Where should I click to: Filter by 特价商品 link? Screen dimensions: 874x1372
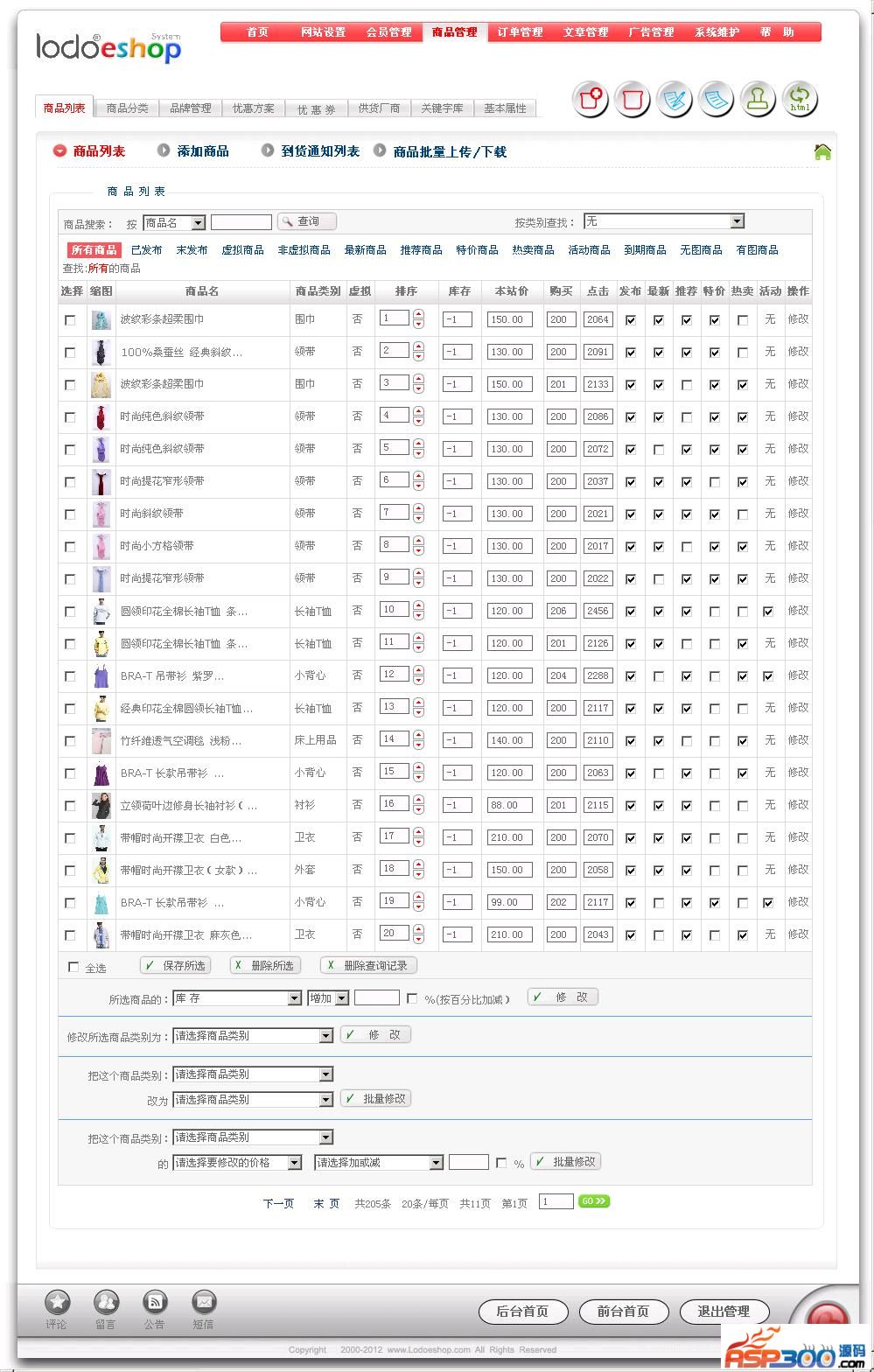click(477, 250)
